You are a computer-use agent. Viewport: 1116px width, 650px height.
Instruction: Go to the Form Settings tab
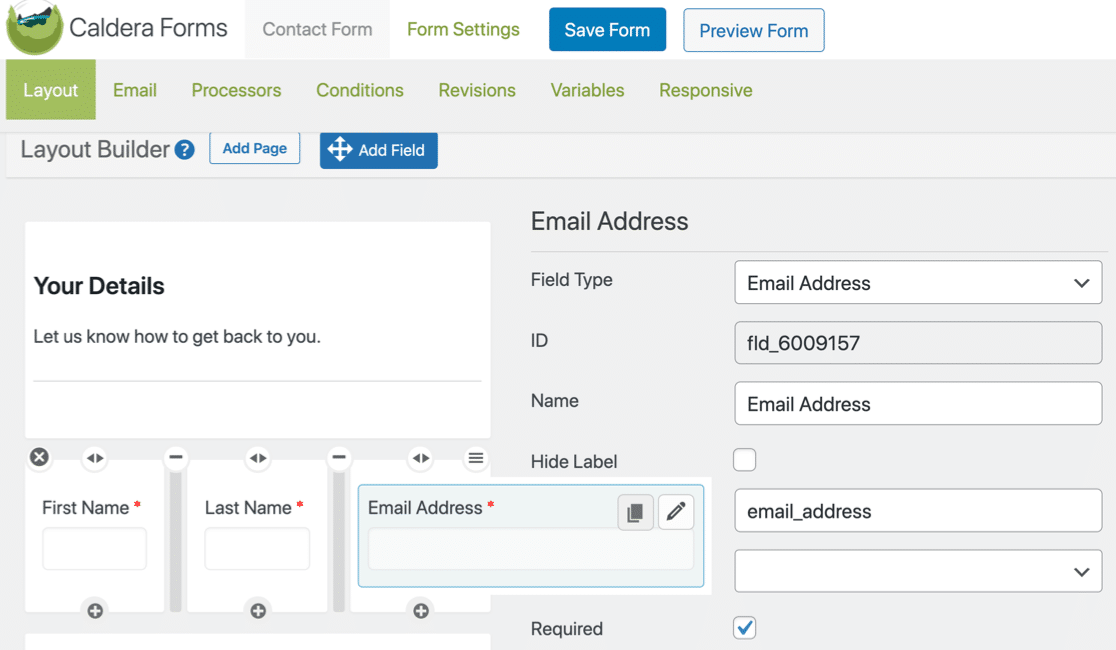[463, 29]
